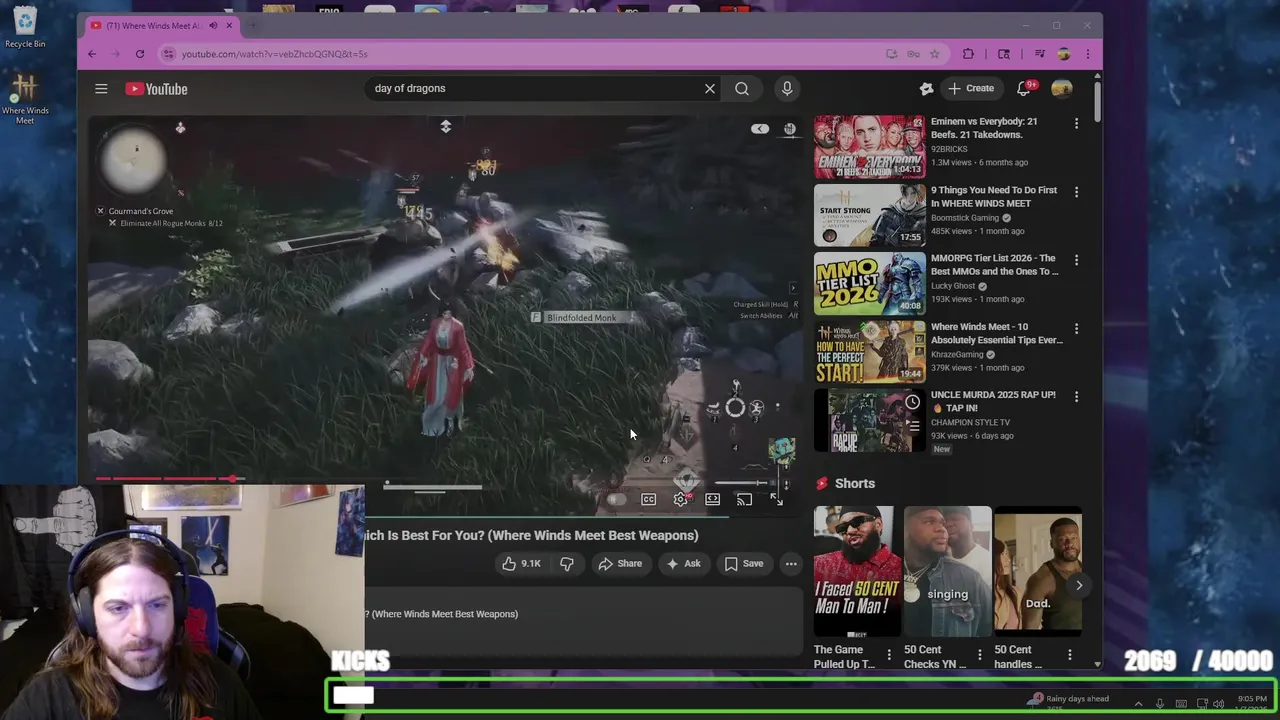Bookmark this page with the star icon
Viewport: 1280px width, 720px height.
pyautogui.click(x=935, y=54)
